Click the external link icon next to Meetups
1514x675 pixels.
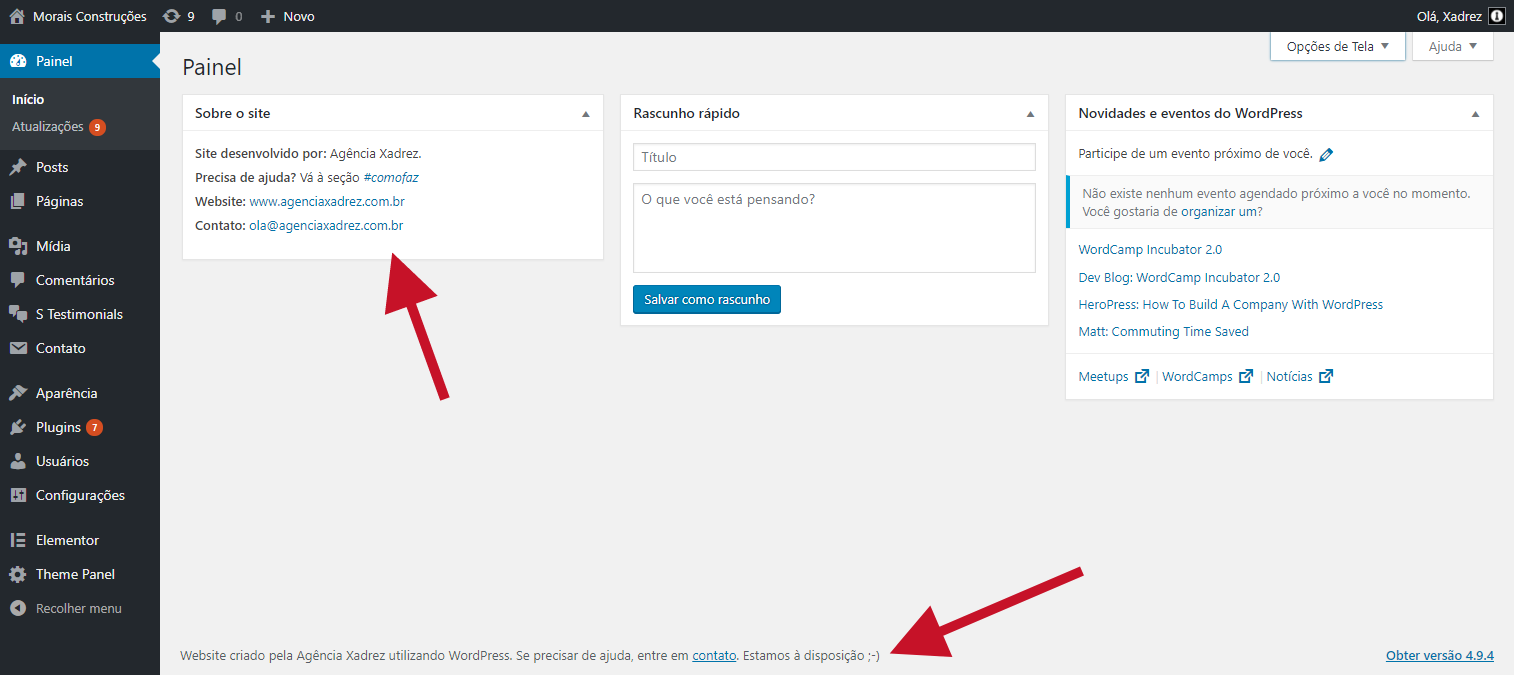(1142, 377)
